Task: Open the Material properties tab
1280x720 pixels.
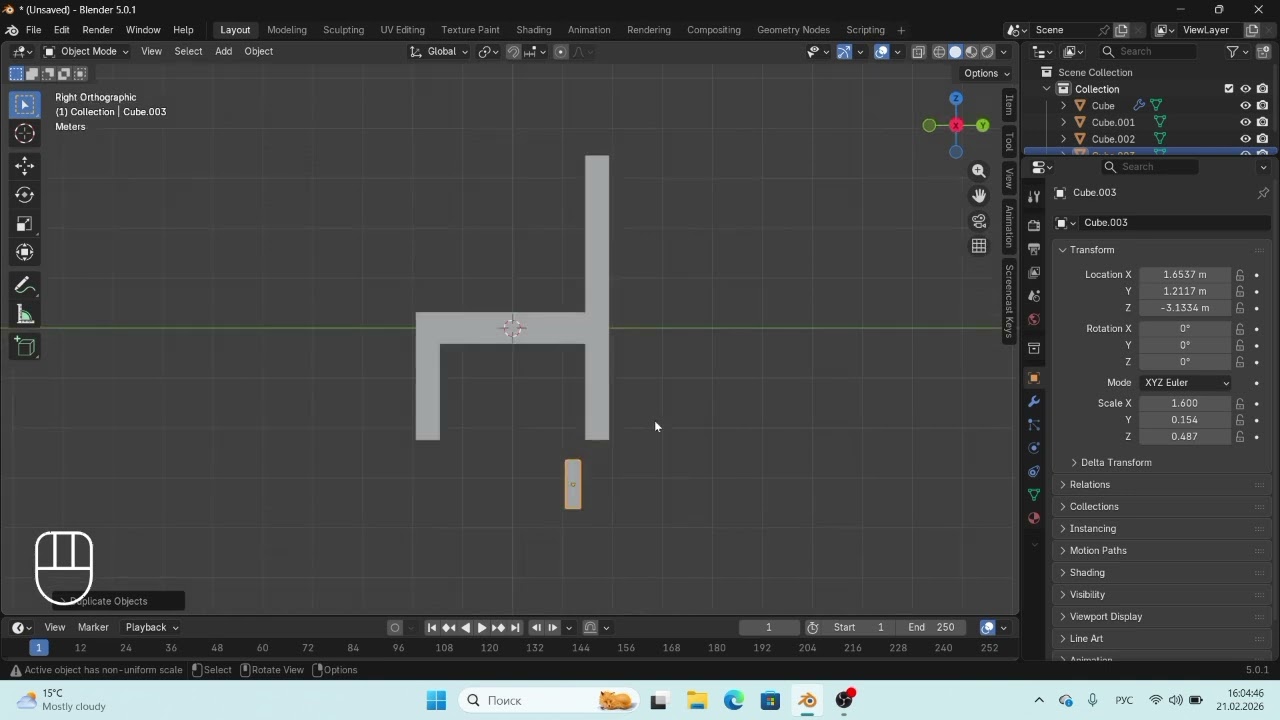Action: pyautogui.click(x=1034, y=518)
